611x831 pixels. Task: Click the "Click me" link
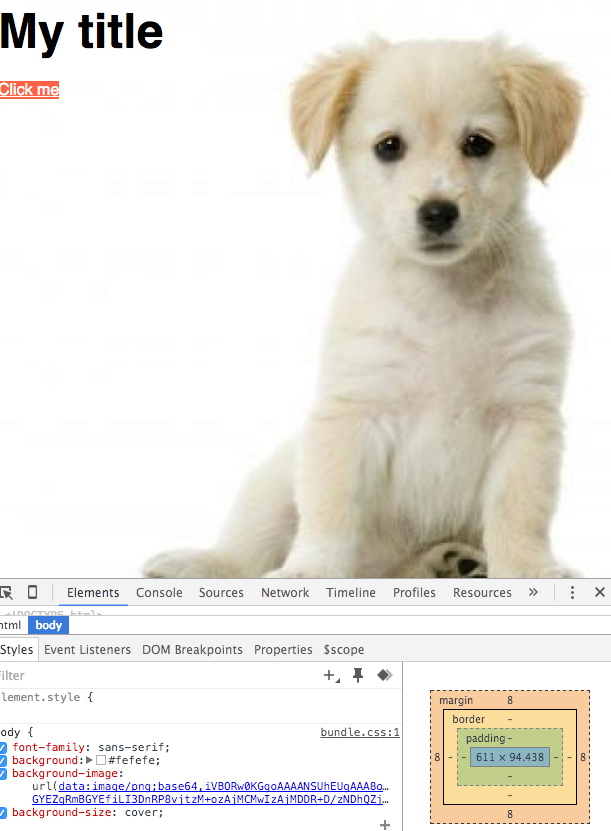point(29,90)
